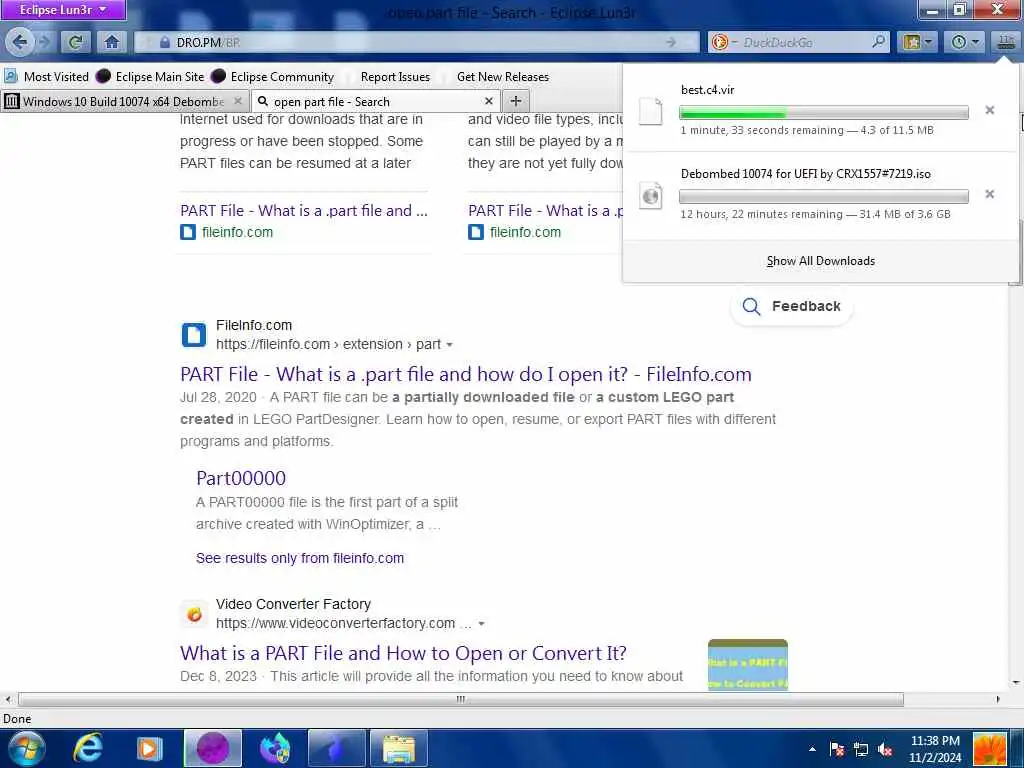This screenshot has width=1024, height=768.
Task: Switch to the Windows 10 Build 10074 tab
Action: tap(124, 101)
